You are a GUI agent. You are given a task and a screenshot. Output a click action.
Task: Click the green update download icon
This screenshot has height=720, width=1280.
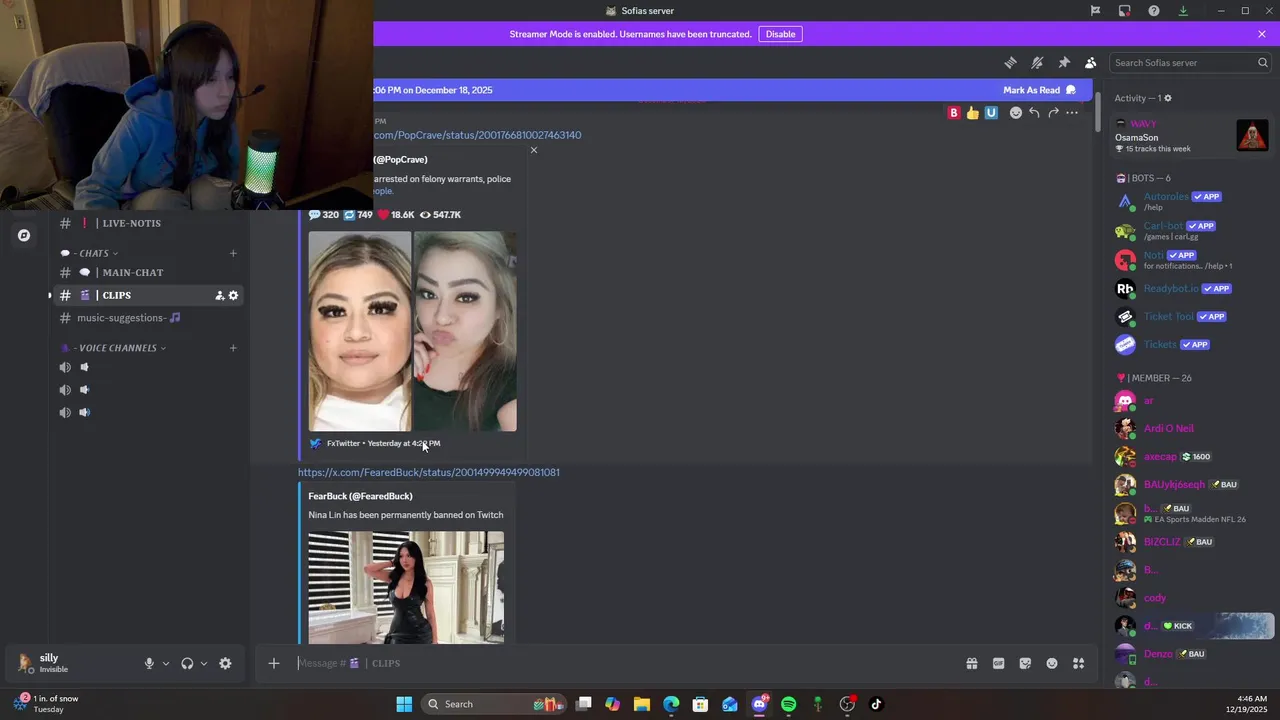click(x=1183, y=11)
